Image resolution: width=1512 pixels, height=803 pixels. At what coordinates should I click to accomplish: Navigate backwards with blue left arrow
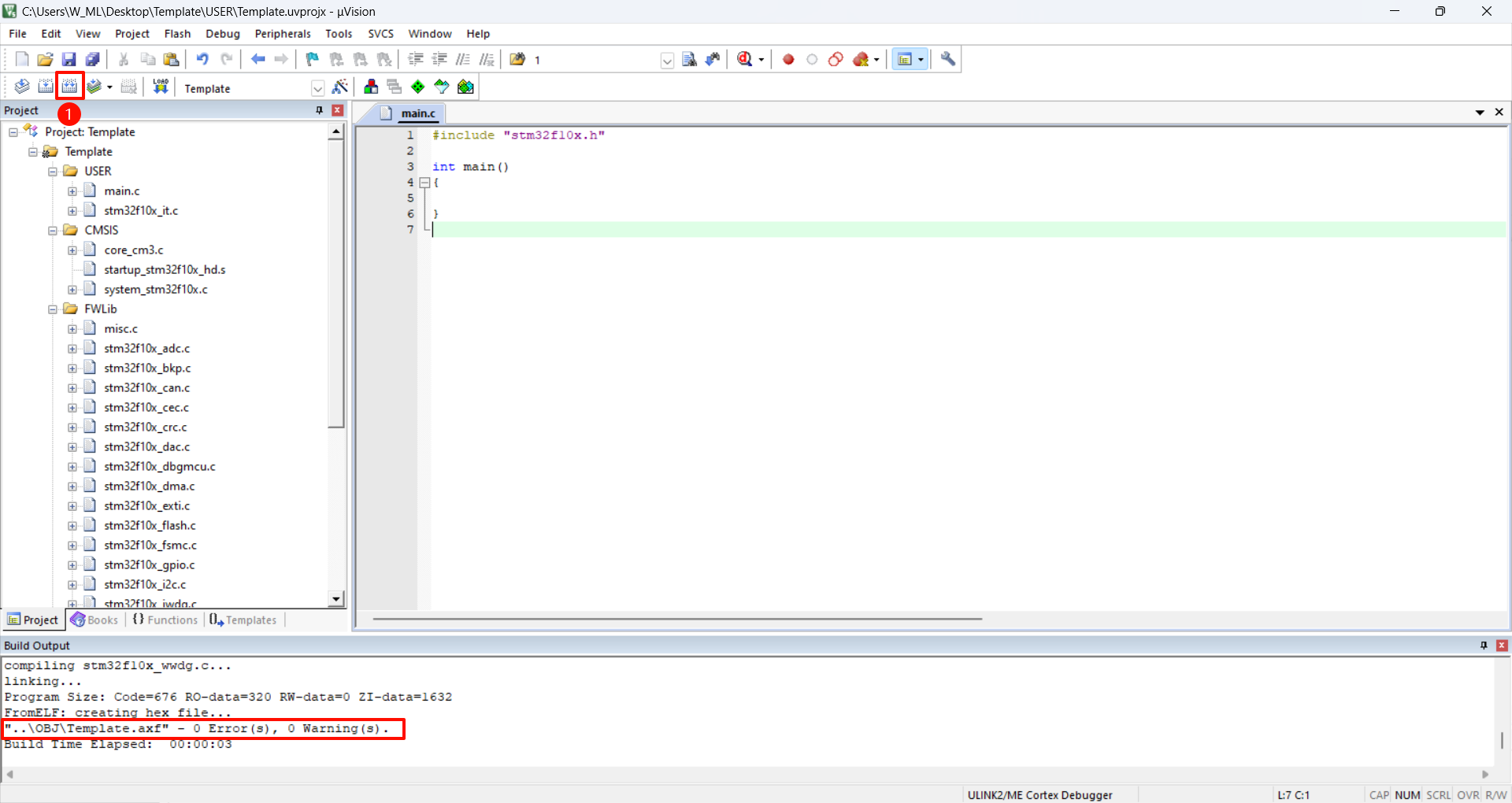pyautogui.click(x=258, y=59)
